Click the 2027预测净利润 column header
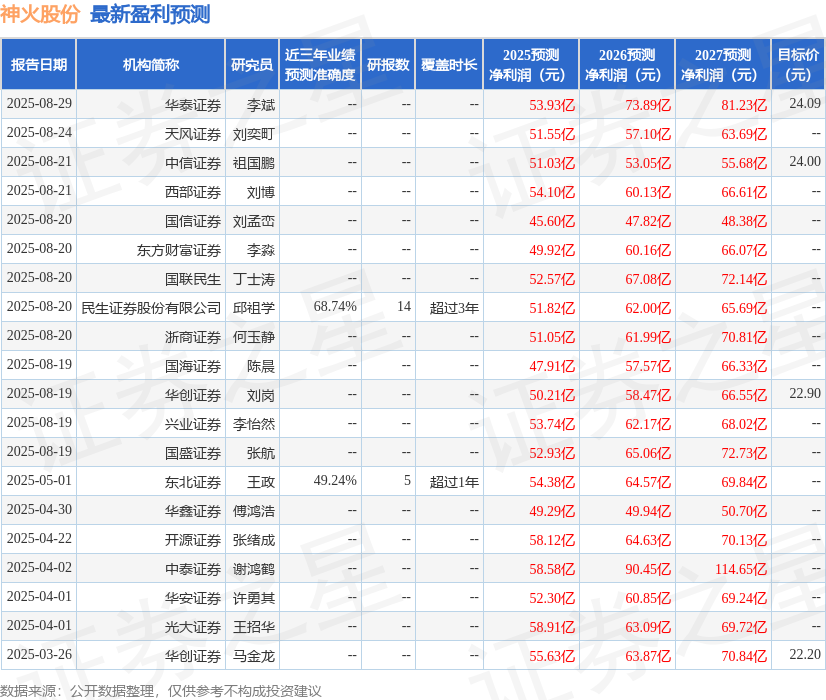Screen dimensions: 826x700 coord(723,64)
